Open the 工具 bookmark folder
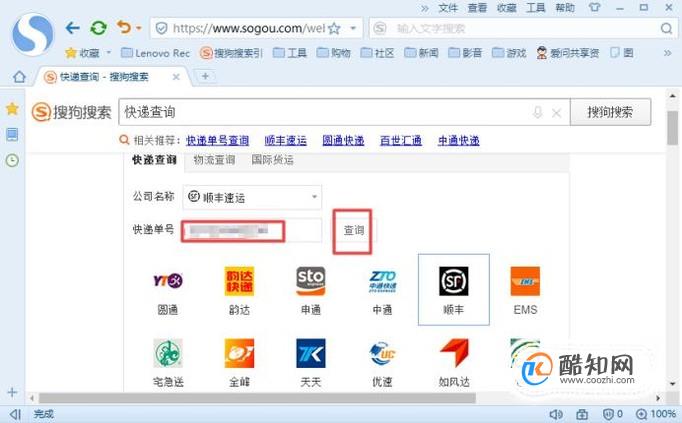Image resolution: width=682 pixels, height=423 pixels. (290, 53)
